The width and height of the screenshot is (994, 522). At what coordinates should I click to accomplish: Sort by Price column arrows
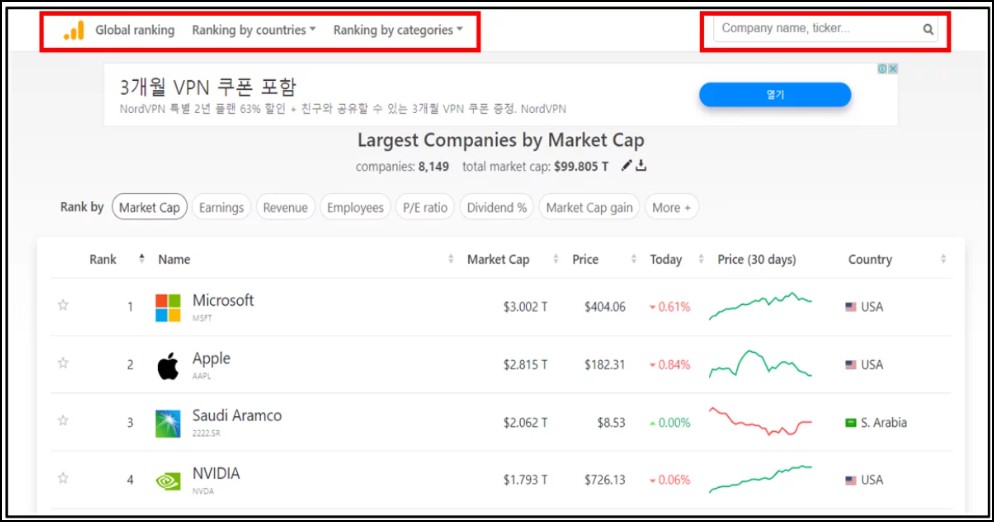point(633,259)
